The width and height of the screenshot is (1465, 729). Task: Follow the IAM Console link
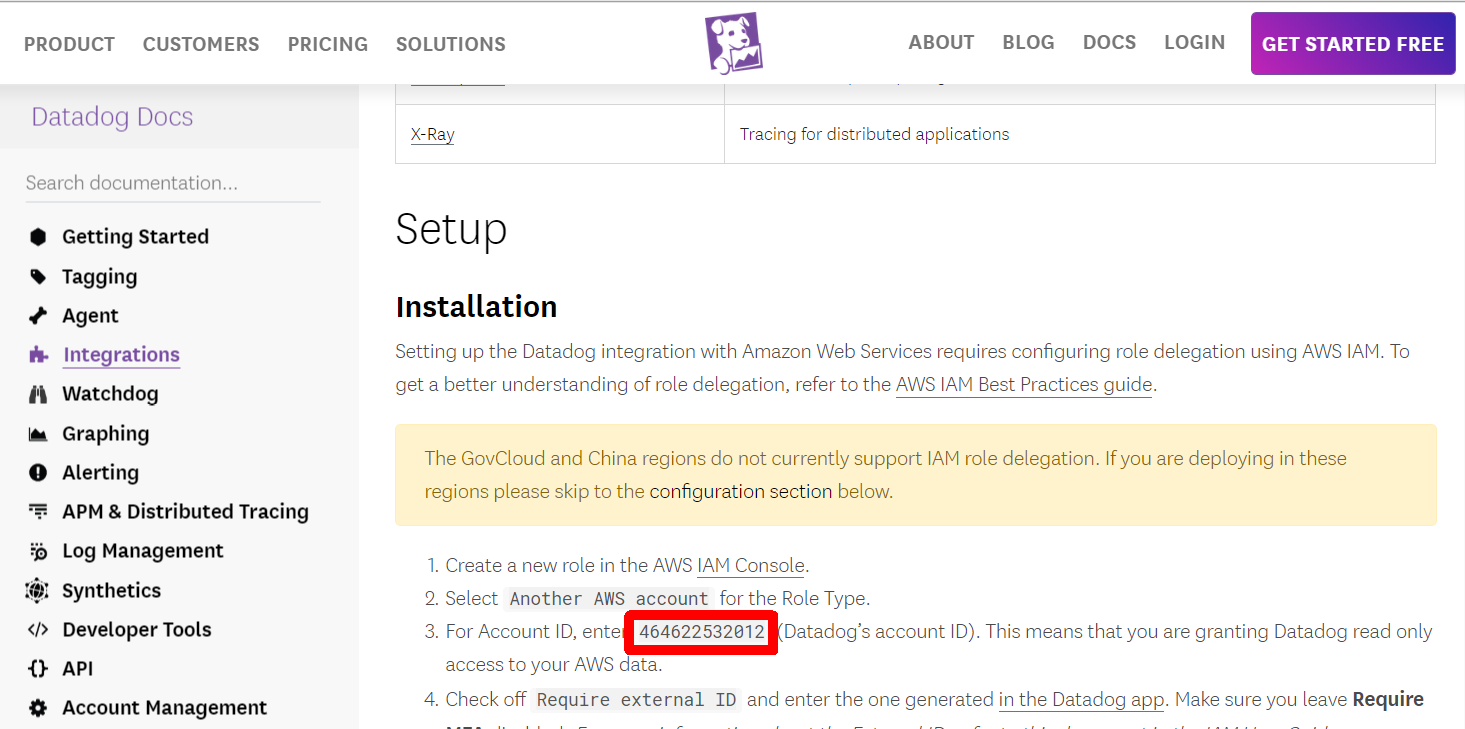tap(750, 565)
